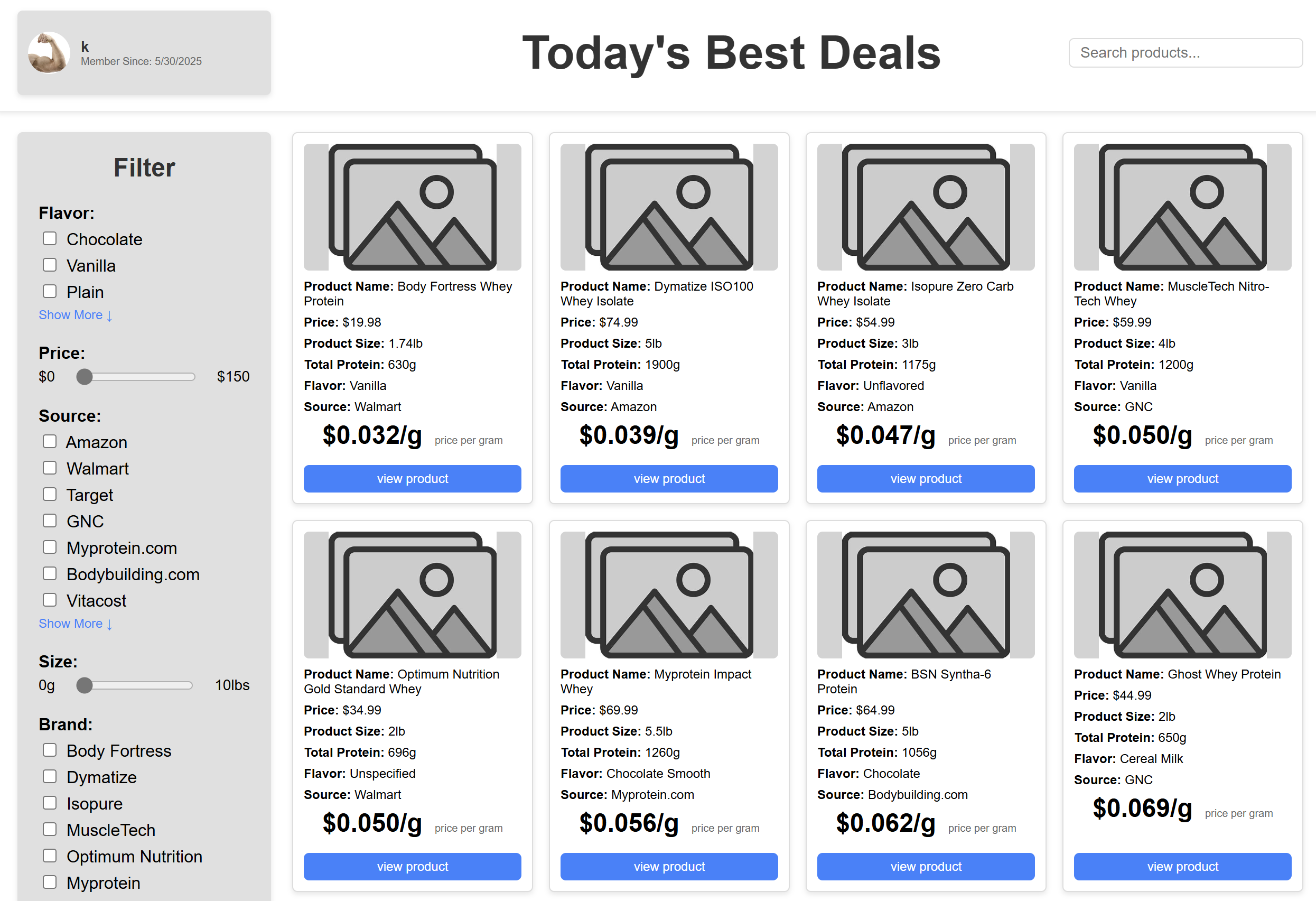1316x901 pixels.
Task: Click the Ghost Whey Protein image placeholder
Action: tap(1182, 595)
